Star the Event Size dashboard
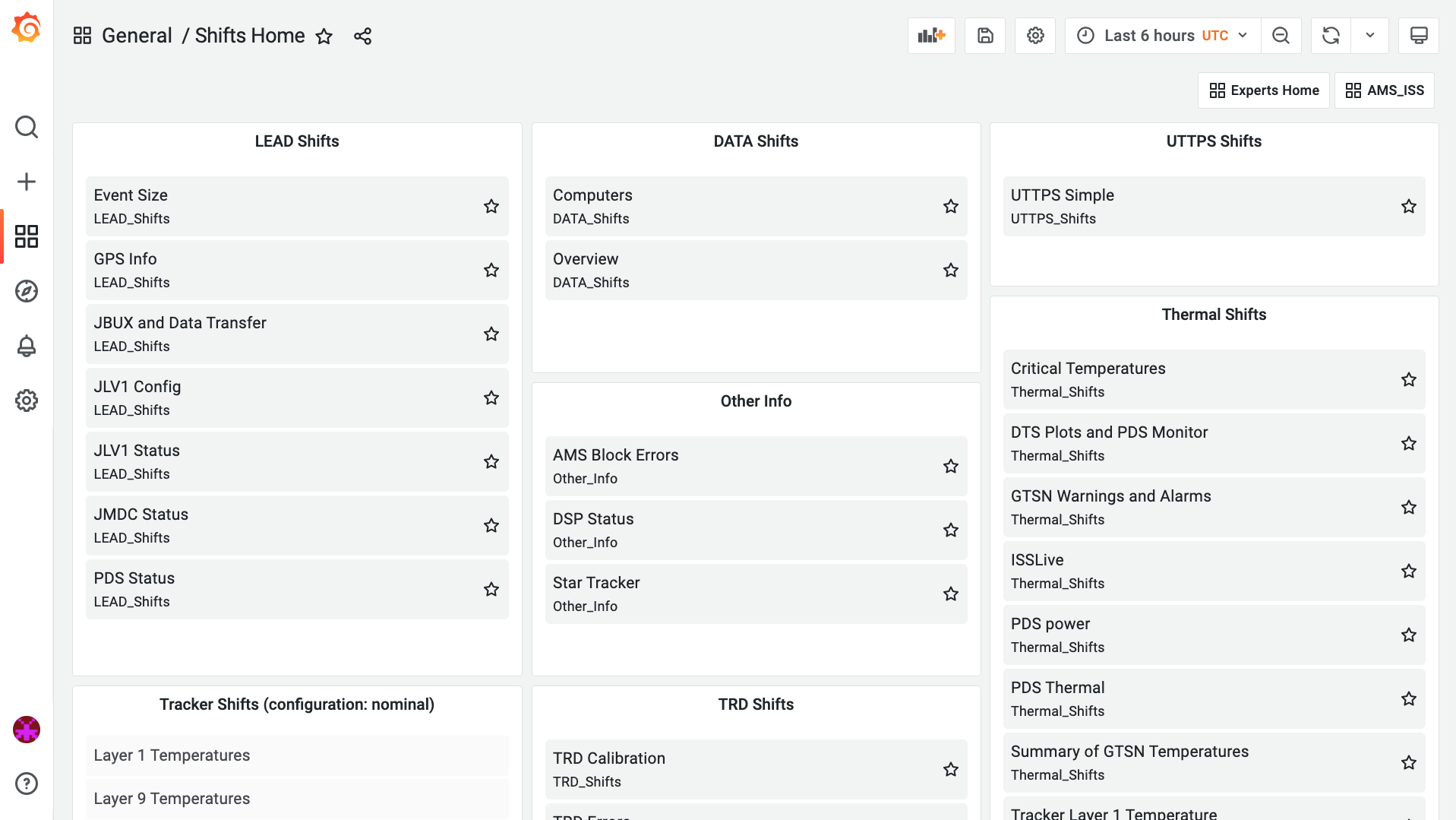The image size is (1456, 820). pos(491,206)
